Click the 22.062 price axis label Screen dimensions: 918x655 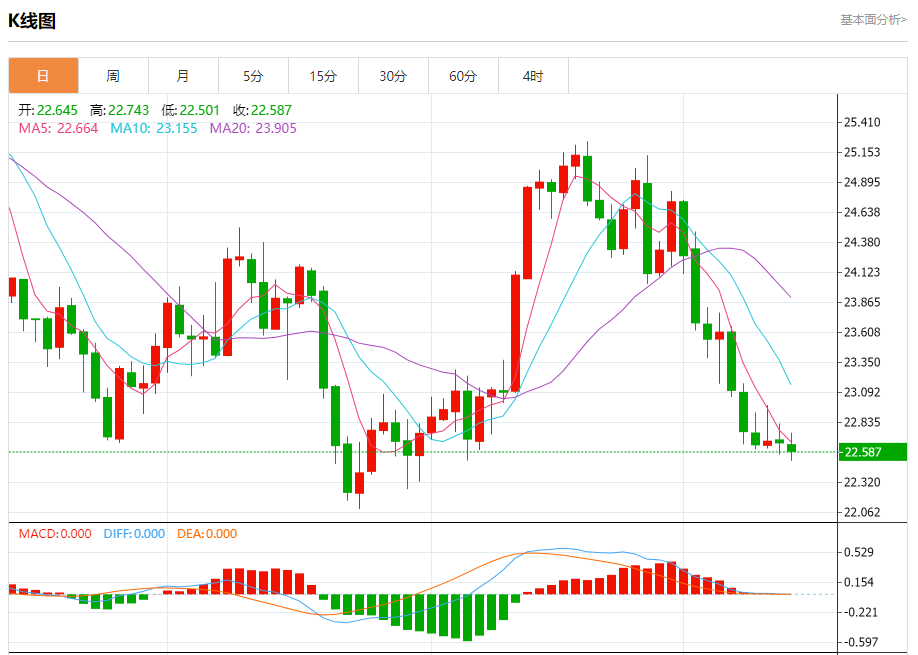pos(862,512)
